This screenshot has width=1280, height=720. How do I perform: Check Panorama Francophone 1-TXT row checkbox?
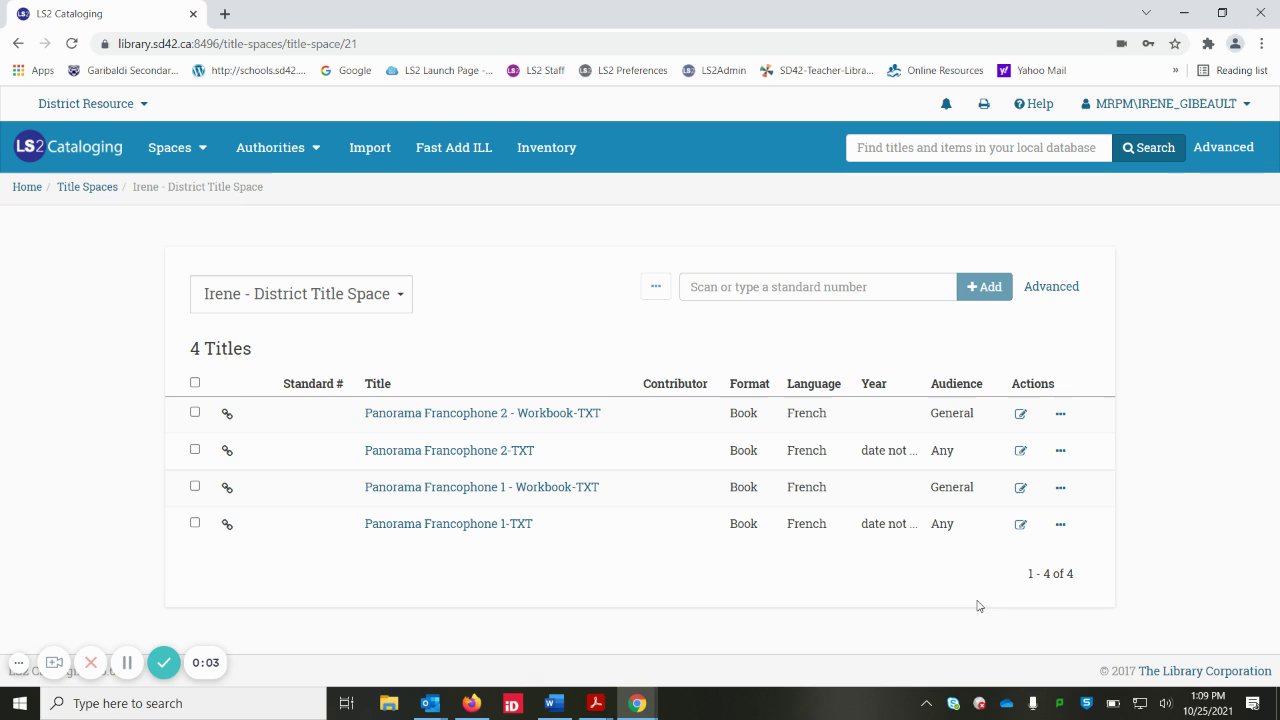pyautogui.click(x=195, y=522)
